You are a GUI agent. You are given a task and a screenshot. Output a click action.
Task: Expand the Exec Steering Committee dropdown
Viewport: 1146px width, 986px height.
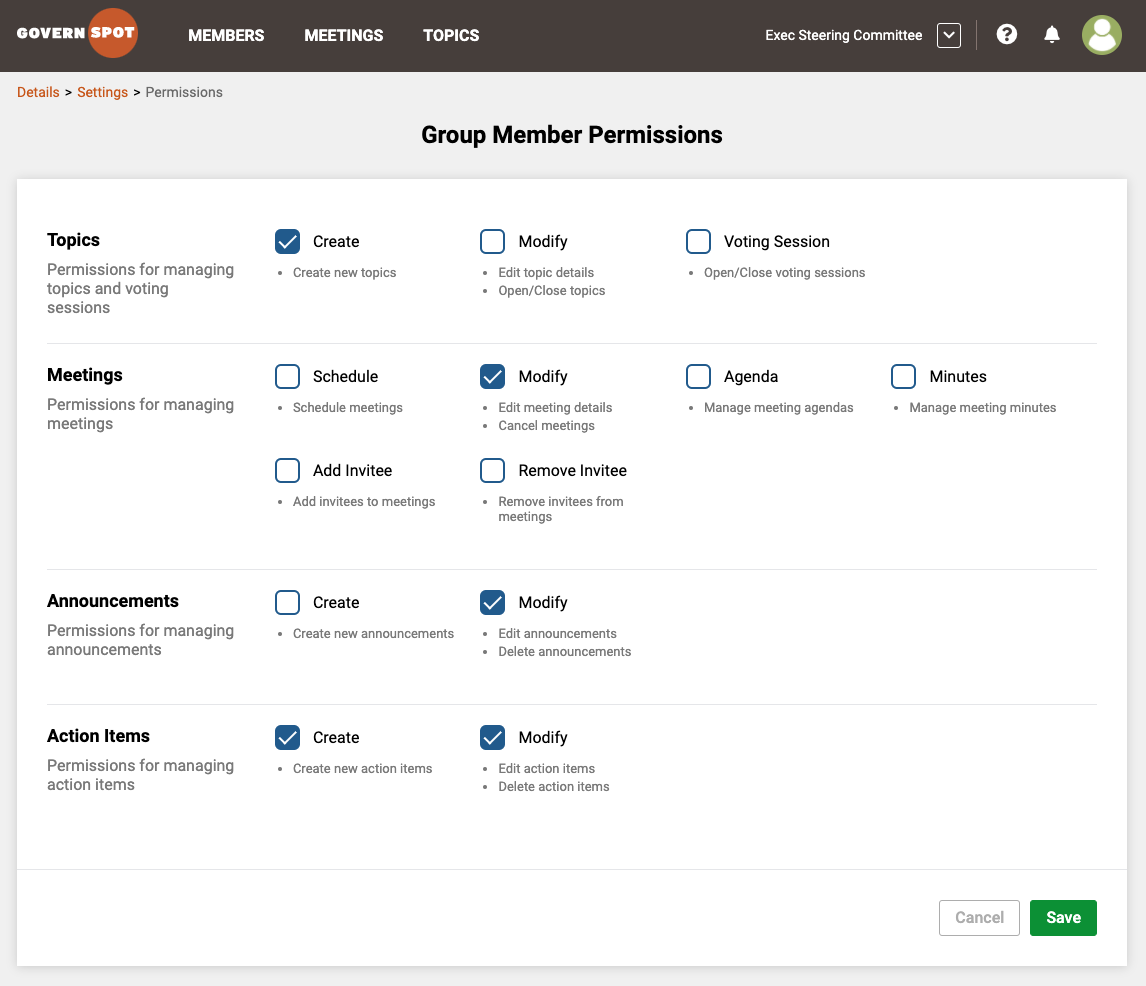pos(948,35)
